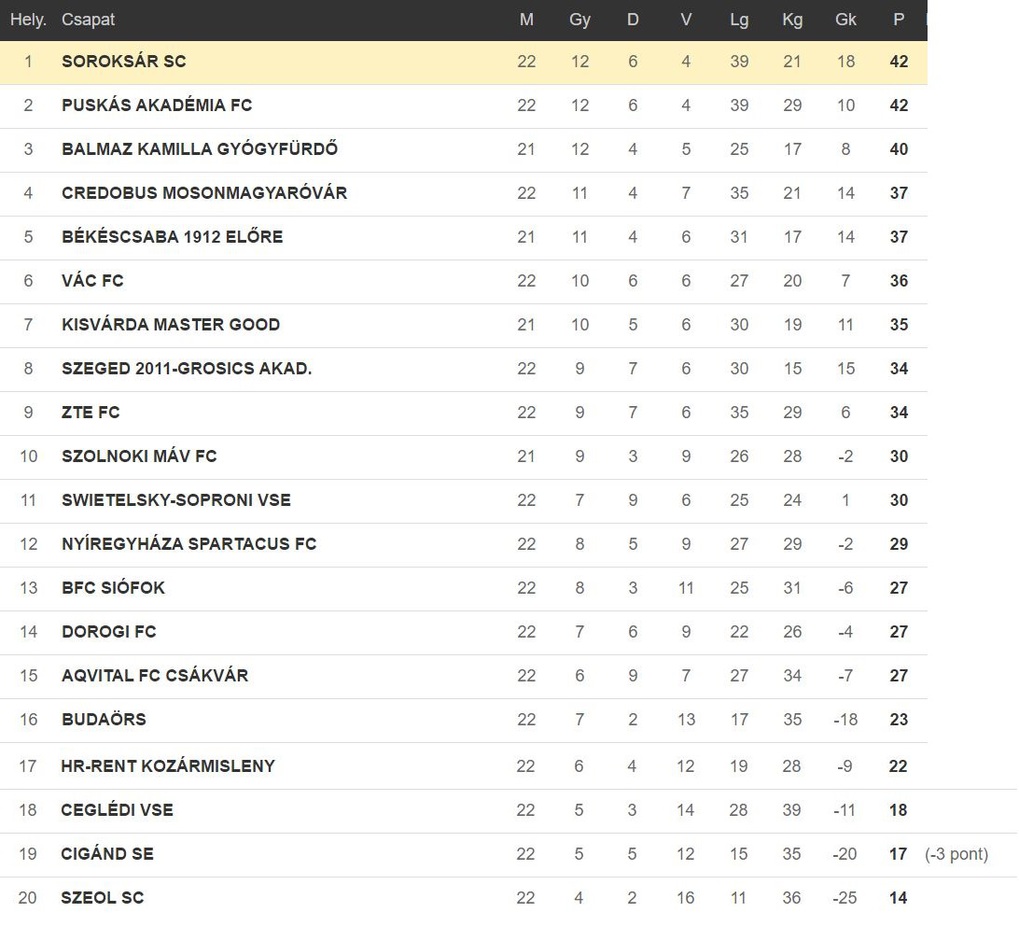Click the BUDAÖRS team name
The width and height of the screenshot is (1019, 926).
click(104, 719)
